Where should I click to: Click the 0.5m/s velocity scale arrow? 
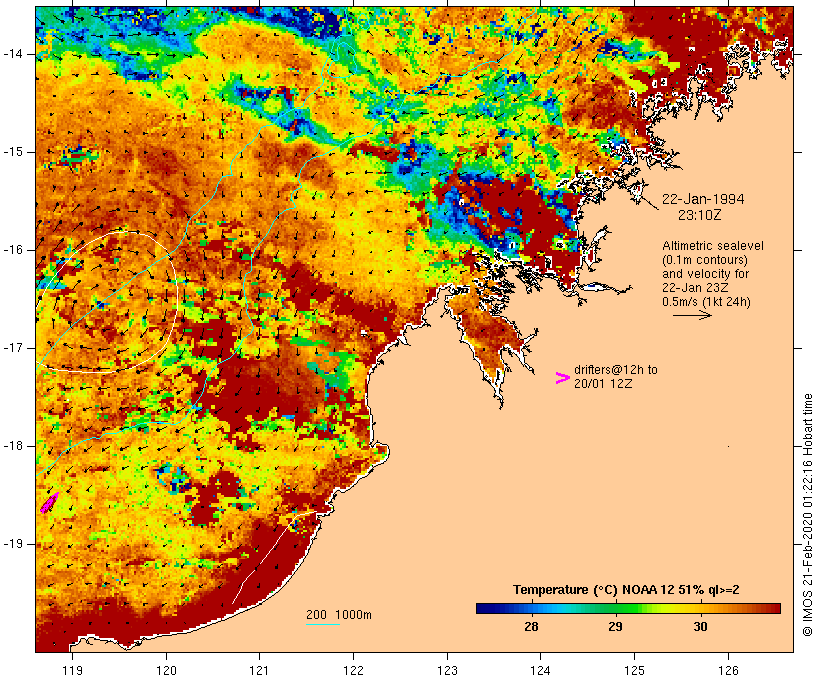pos(692,315)
